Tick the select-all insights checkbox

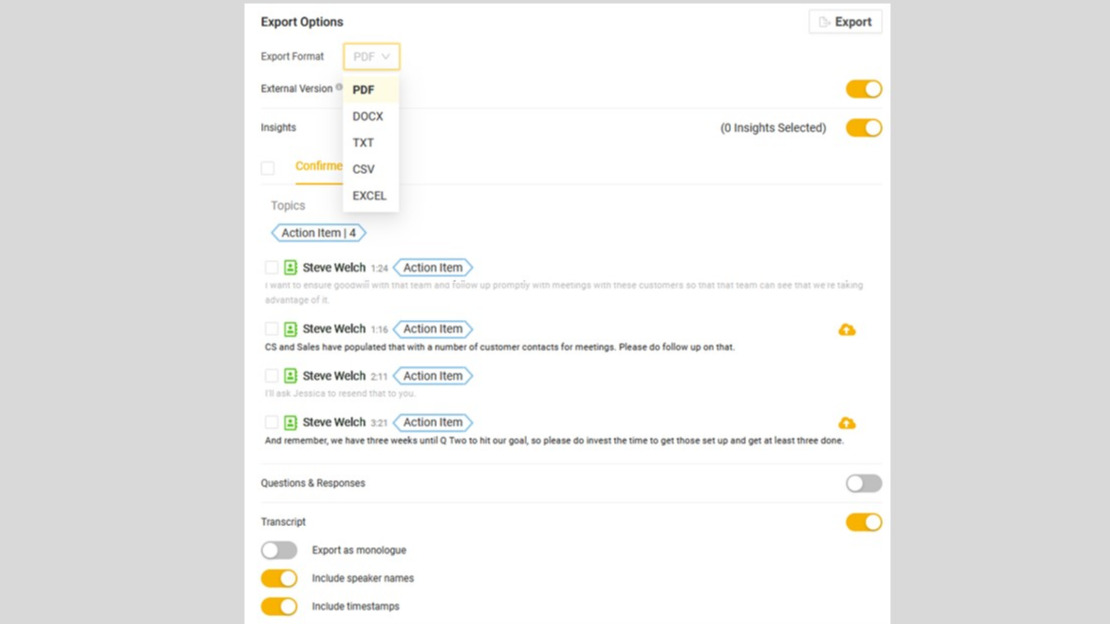[268, 168]
